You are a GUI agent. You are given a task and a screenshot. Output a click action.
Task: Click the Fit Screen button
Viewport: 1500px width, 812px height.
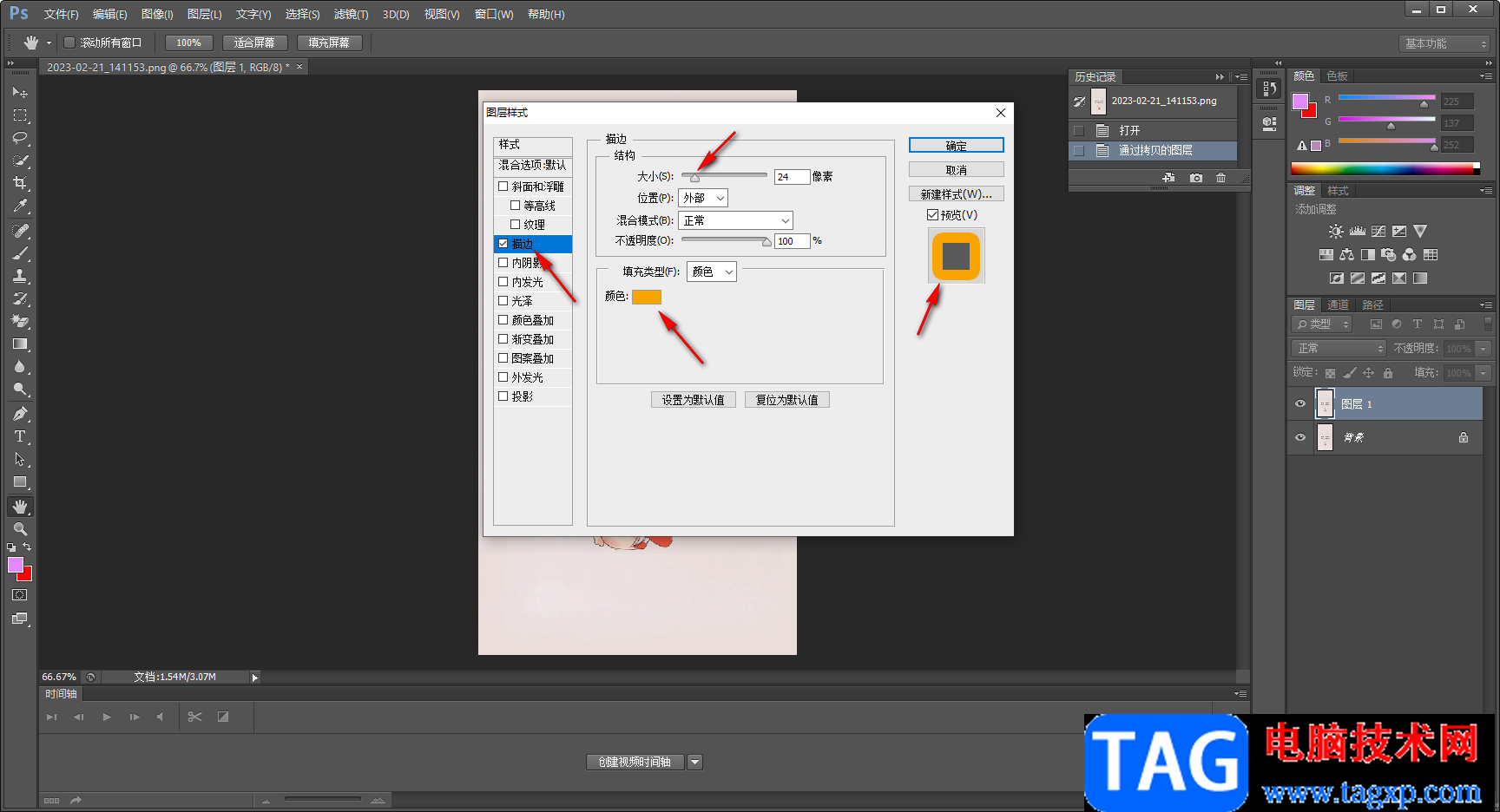coord(254,43)
